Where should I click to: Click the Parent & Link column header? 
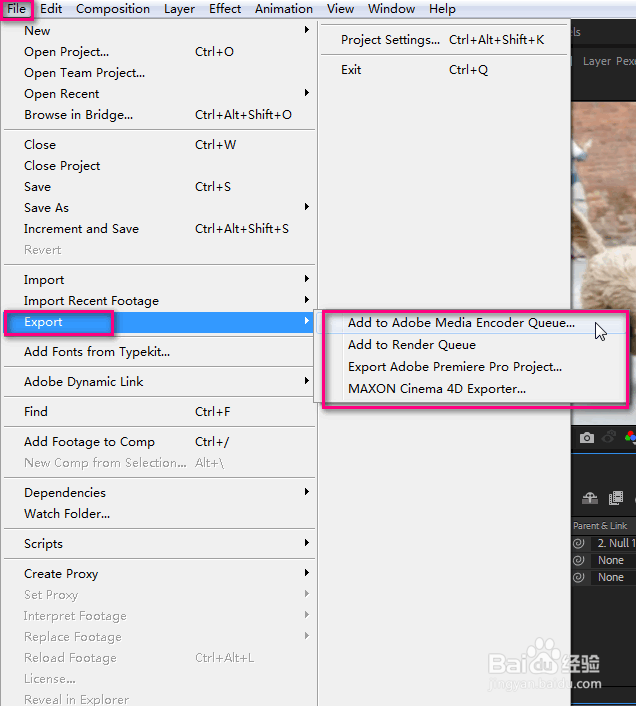click(600, 525)
